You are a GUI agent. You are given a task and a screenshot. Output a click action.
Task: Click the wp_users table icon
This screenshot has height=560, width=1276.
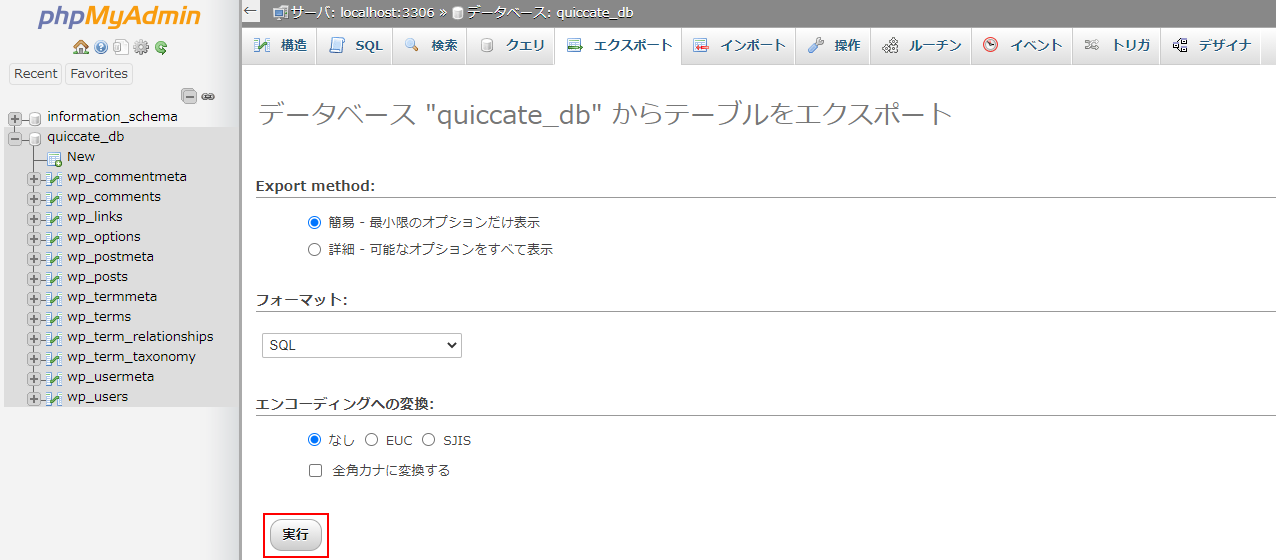(54, 397)
